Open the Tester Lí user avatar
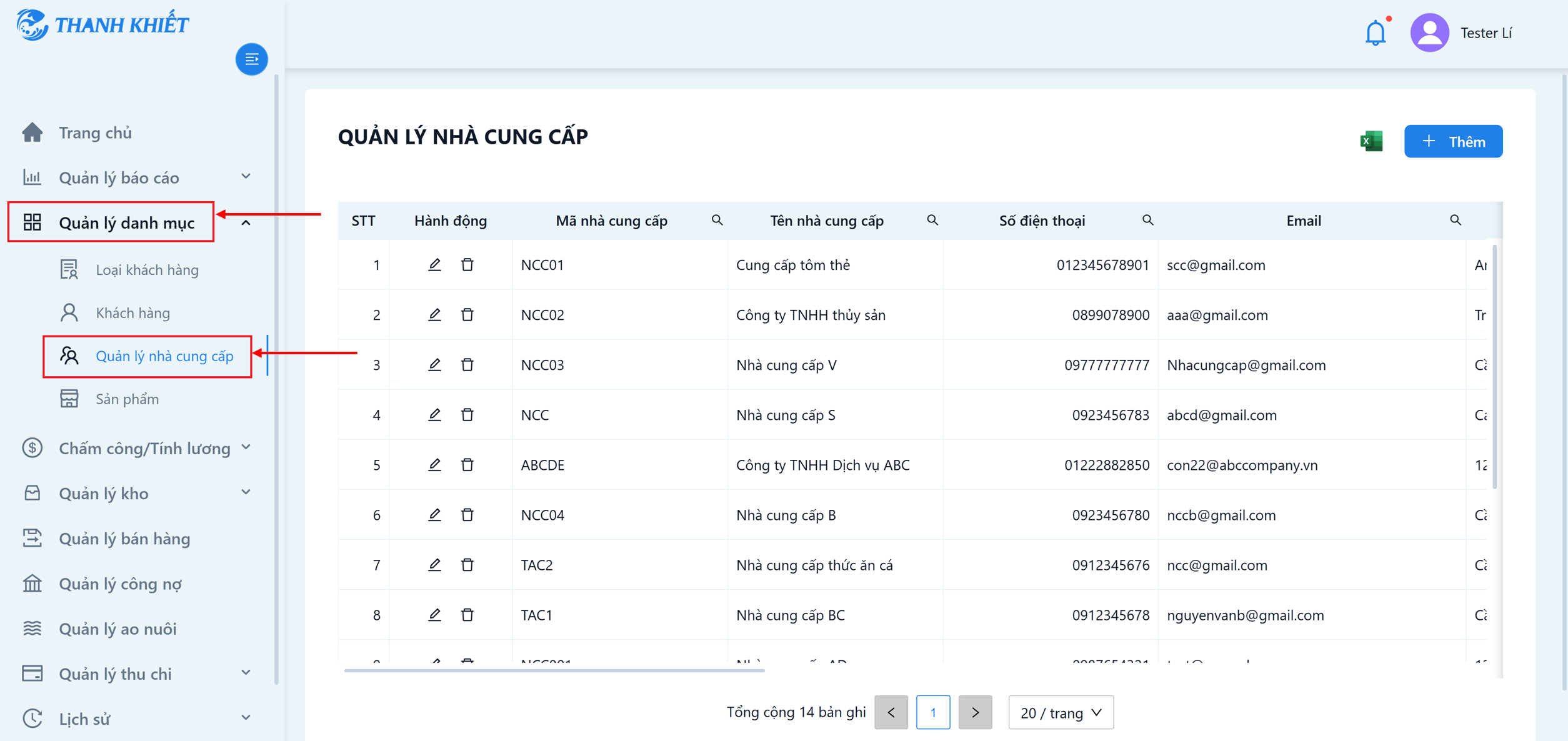This screenshot has height=741, width=1568. pos(1429,33)
